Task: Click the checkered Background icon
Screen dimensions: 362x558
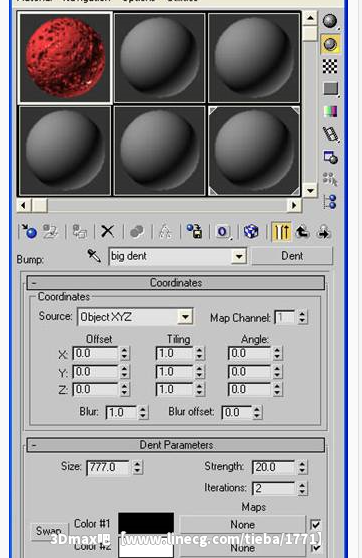Action: (x=330, y=66)
